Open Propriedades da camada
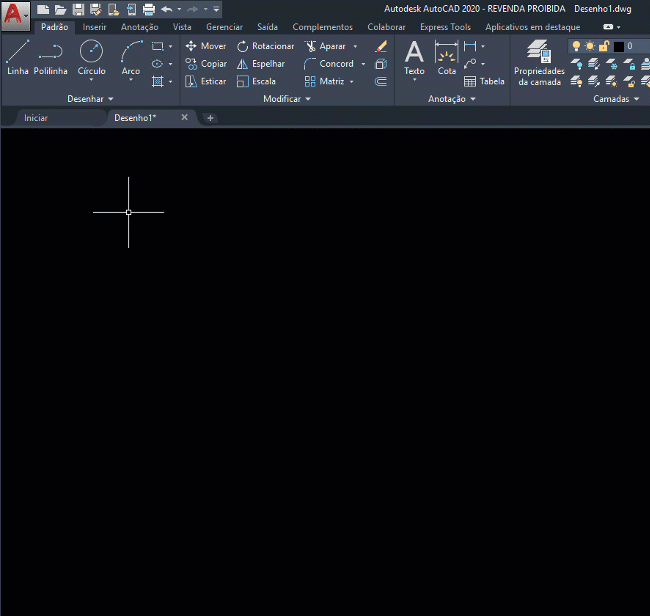Screen dimensions: 650x616 point(539,63)
